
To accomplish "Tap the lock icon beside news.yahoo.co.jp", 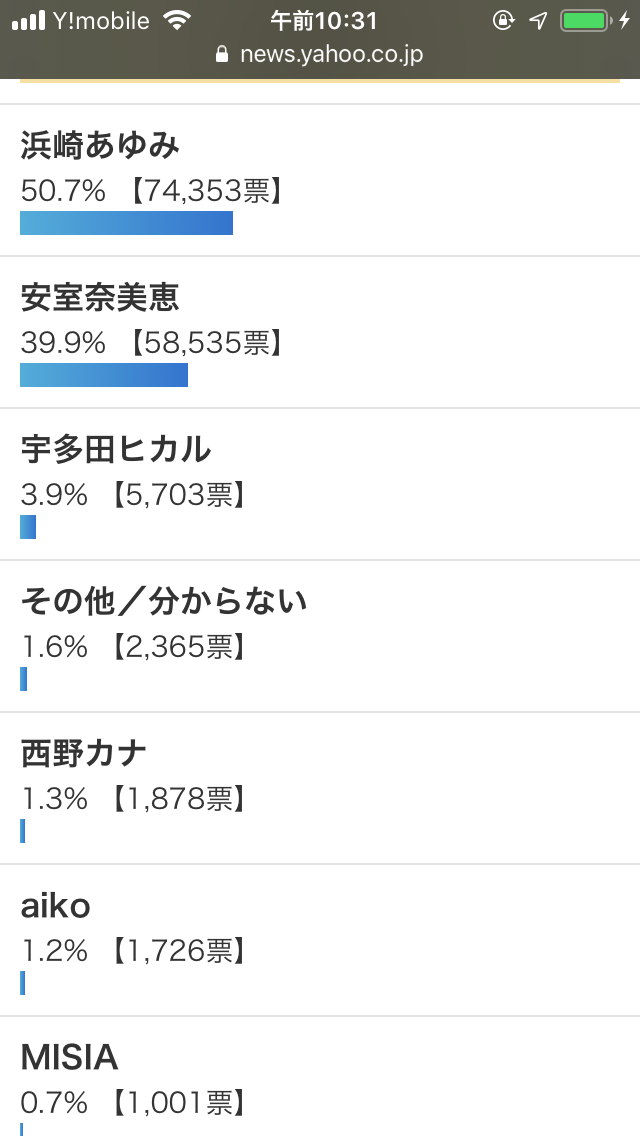I will coord(222,54).
